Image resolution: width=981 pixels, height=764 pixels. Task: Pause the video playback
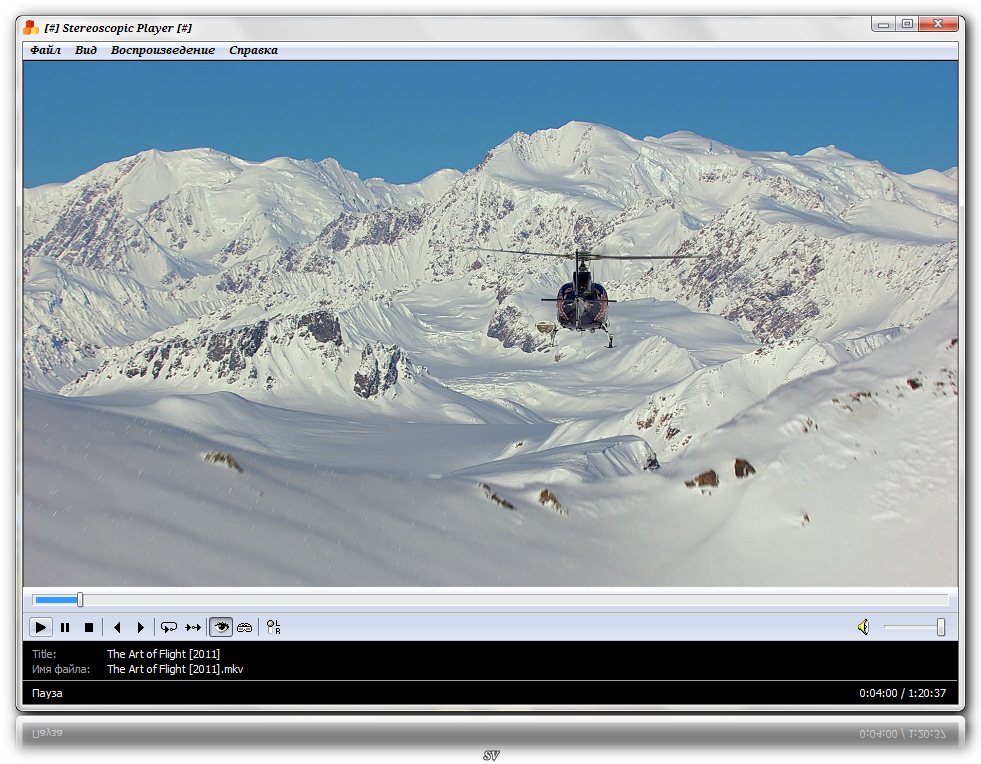click(65, 627)
